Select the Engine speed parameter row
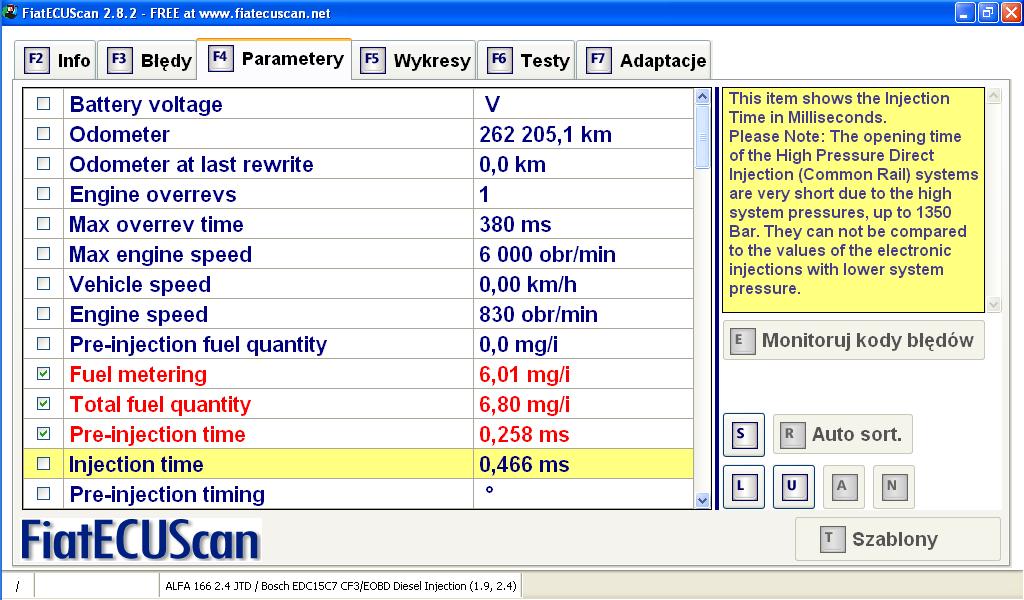Image resolution: width=1024 pixels, height=600 pixels. [x=359, y=314]
